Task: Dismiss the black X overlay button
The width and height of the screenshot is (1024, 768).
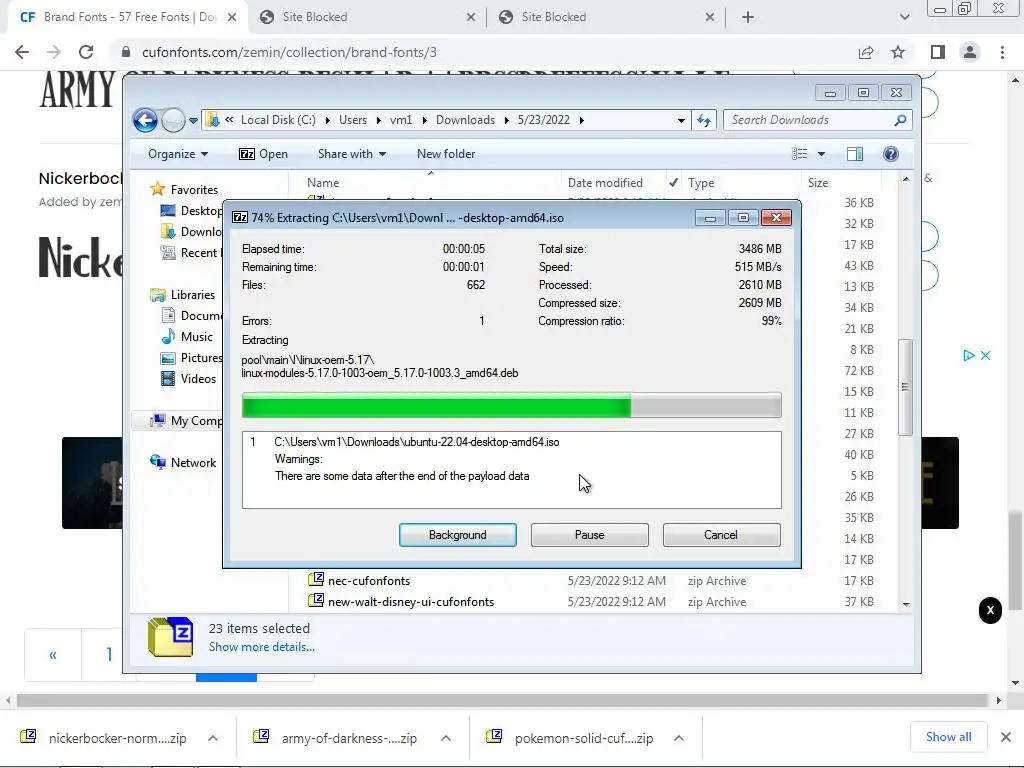Action: 990,611
